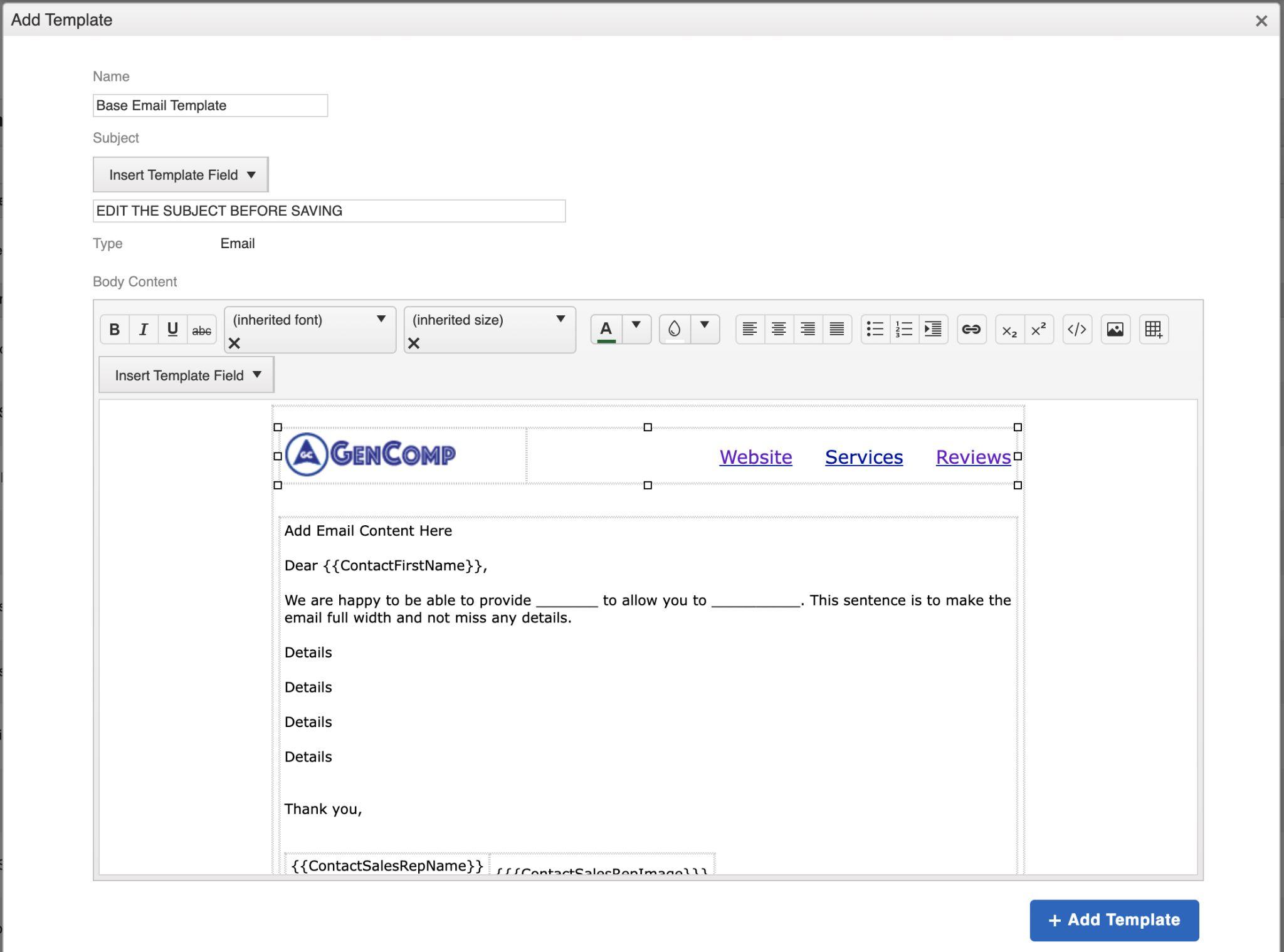Screen dimensions: 1284x952
Task: Apply superscript formatting
Action: point(1038,329)
